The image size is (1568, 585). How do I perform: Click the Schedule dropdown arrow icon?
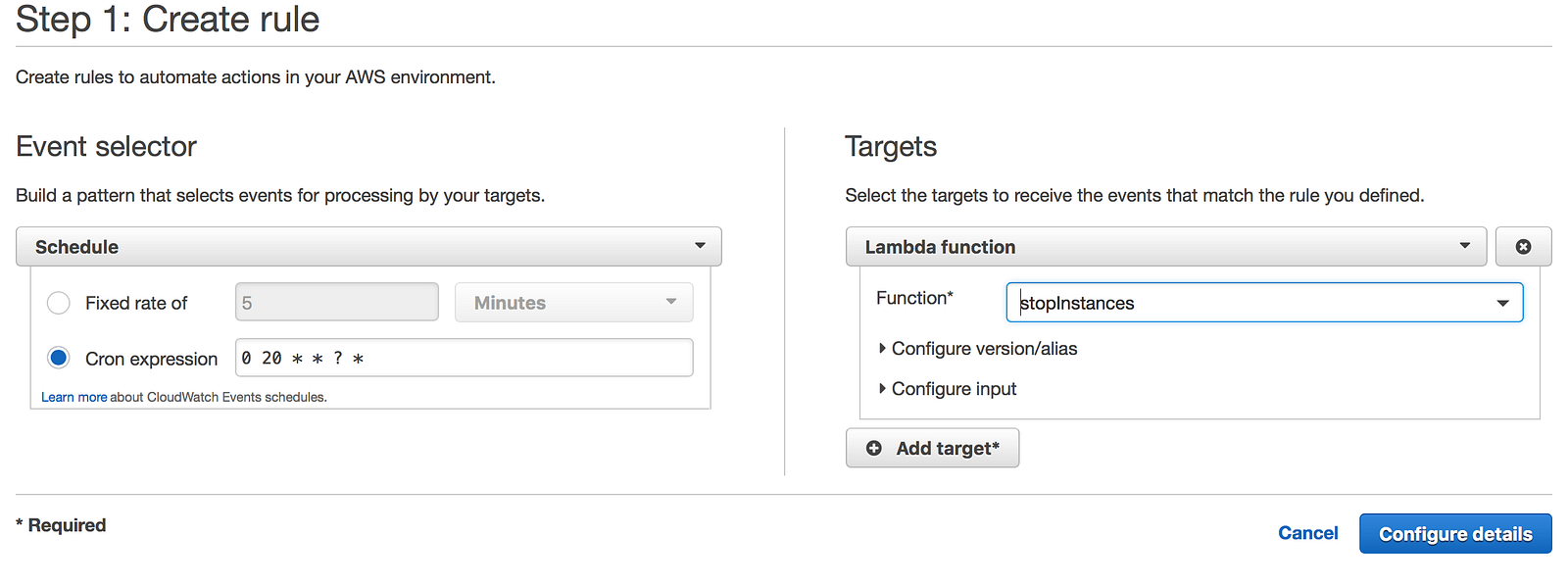(700, 246)
